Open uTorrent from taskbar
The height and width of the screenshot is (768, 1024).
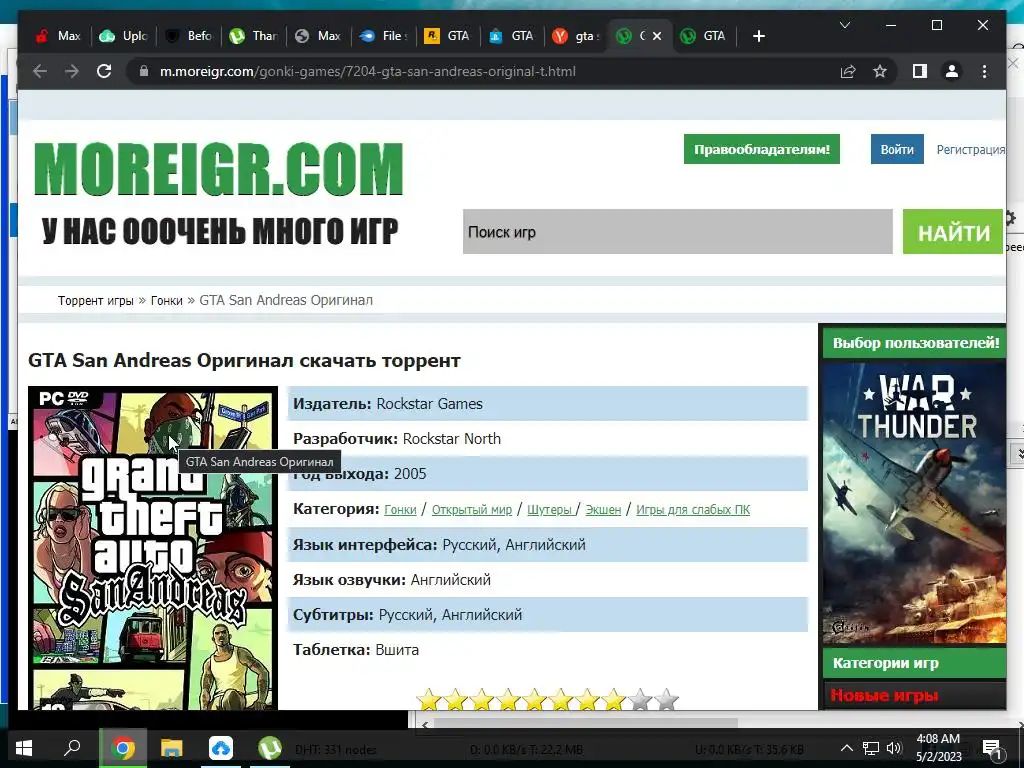click(x=270, y=748)
